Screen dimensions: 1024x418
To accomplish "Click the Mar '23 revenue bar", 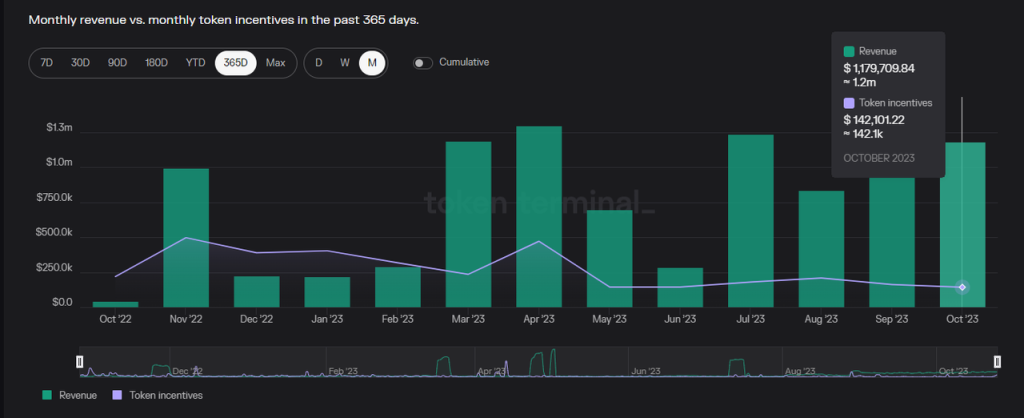I will [468, 224].
